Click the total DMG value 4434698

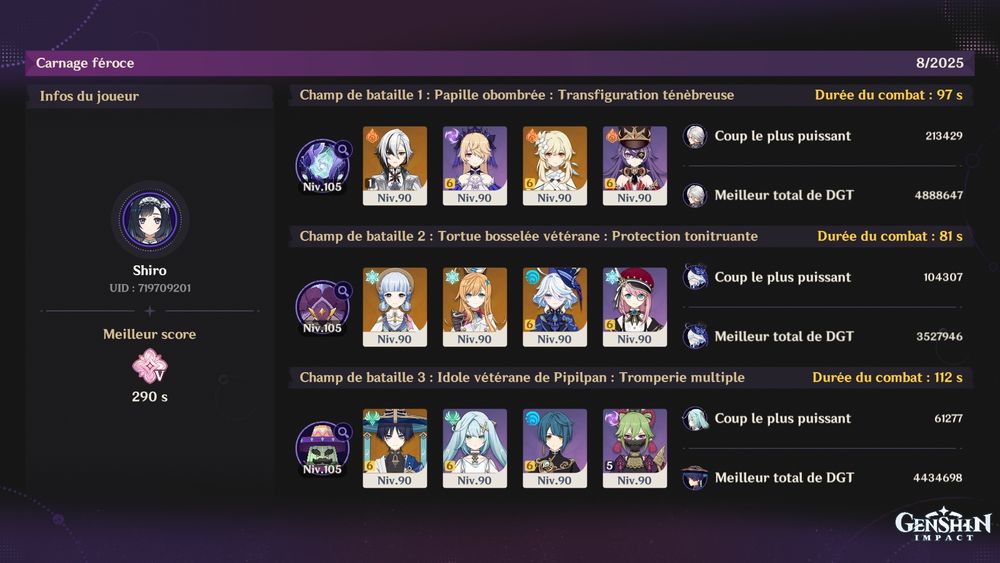[938, 478]
